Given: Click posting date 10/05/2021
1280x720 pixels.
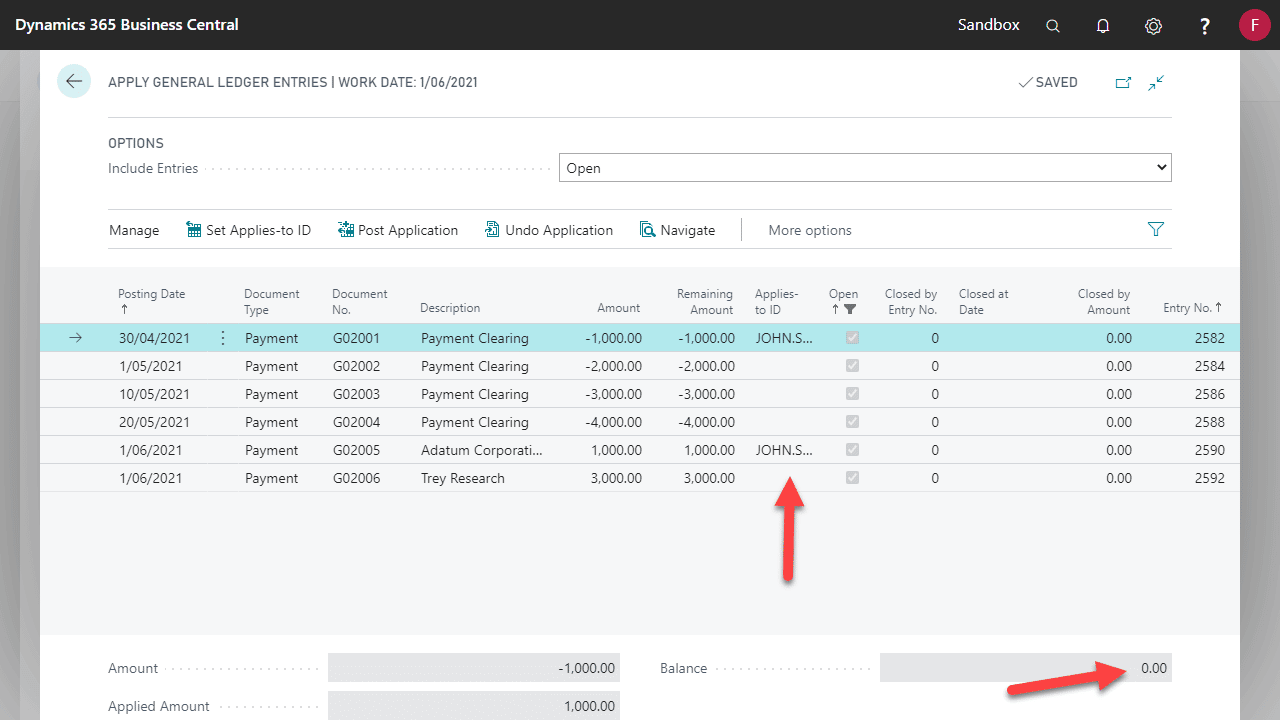Looking at the screenshot, I should pyautogui.click(x=154, y=394).
